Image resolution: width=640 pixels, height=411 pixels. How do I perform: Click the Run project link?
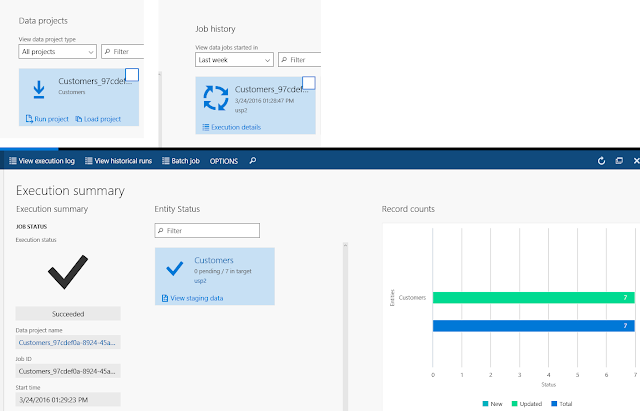pyautogui.click(x=47, y=119)
